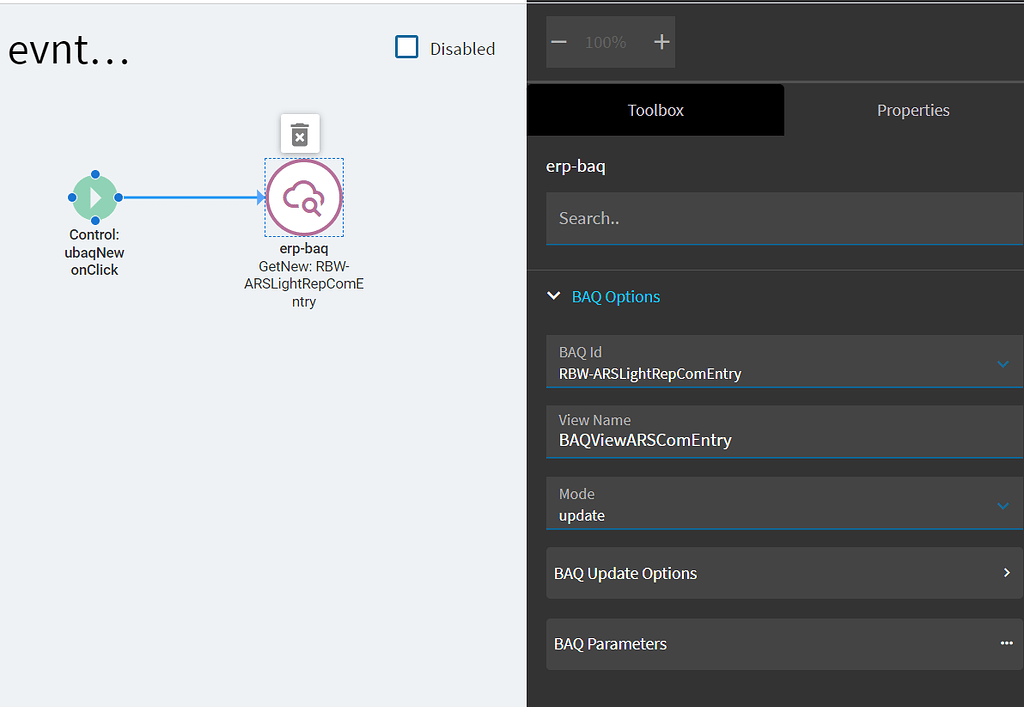
Task: Zoom out using the minus icon
Action: coord(560,43)
